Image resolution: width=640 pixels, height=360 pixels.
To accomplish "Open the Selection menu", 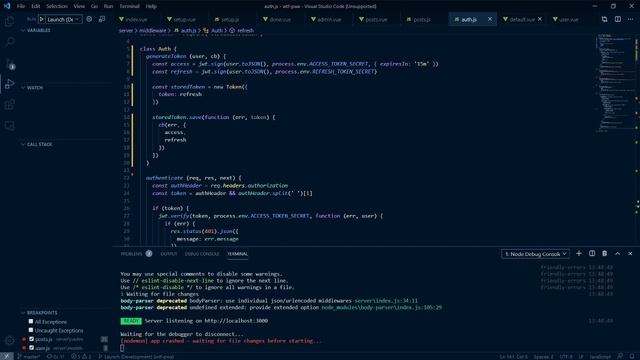I will click(x=57, y=6).
